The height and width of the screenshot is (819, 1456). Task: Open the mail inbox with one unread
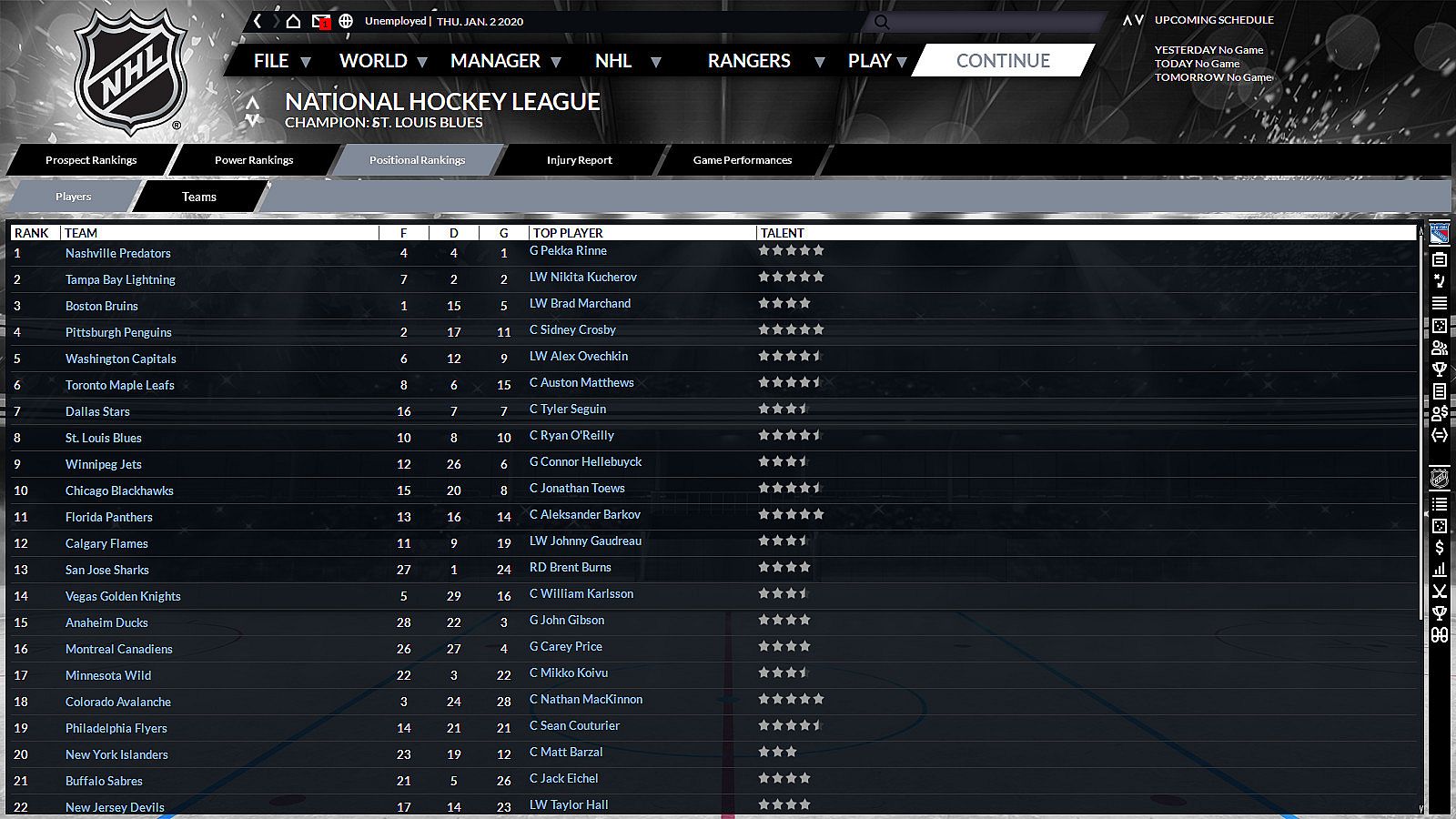coord(320,21)
